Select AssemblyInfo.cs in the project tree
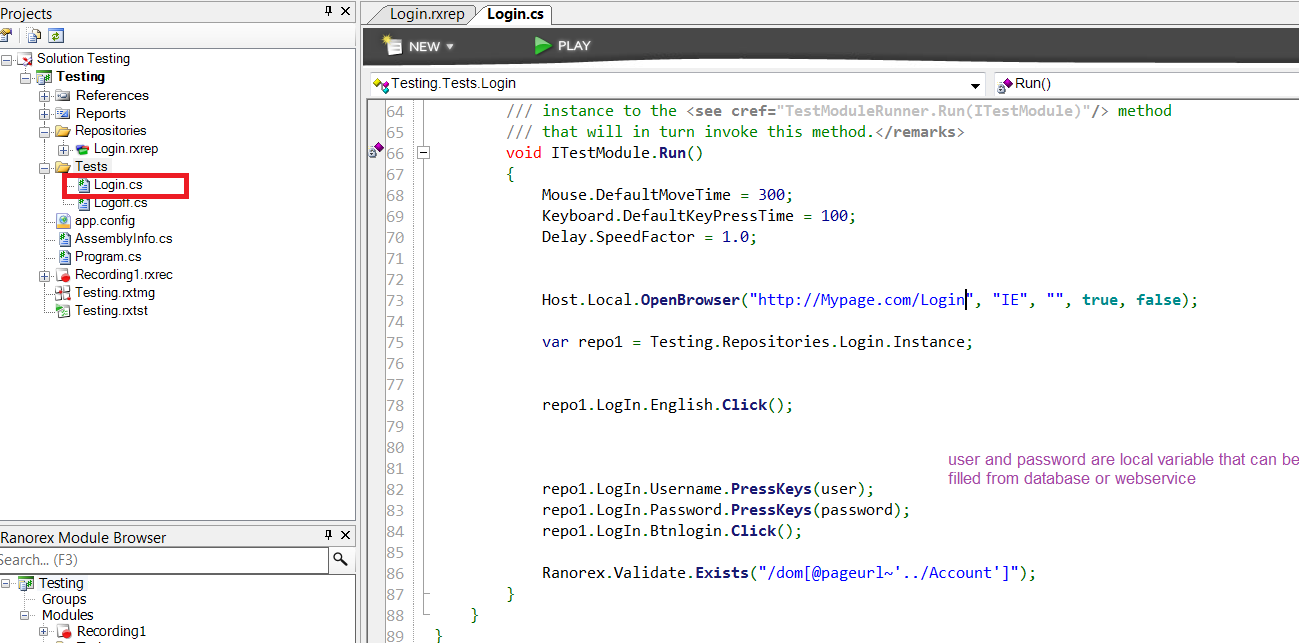The image size is (1299, 643). click(124, 239)
